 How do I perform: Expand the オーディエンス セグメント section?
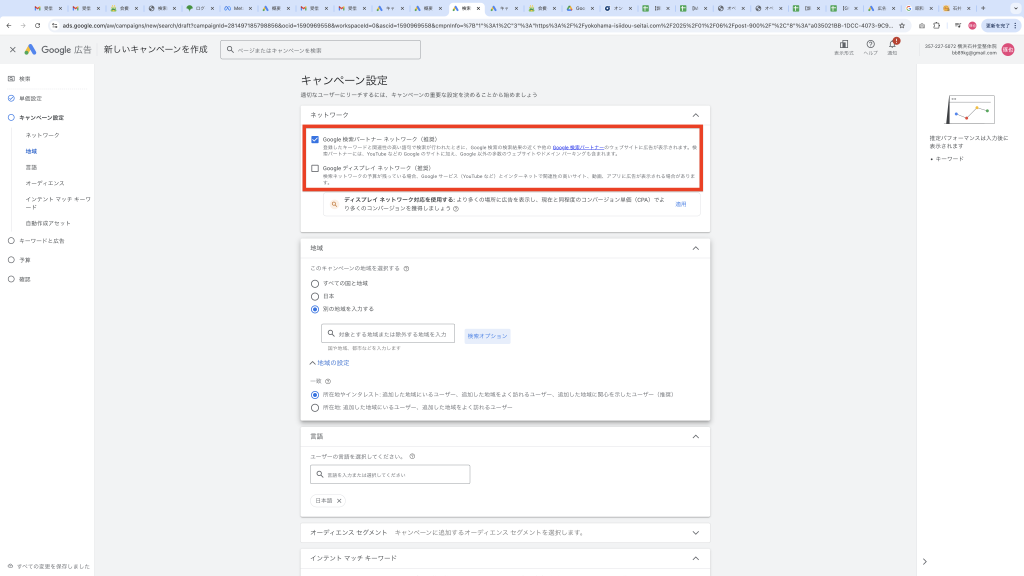pos(696,532)
